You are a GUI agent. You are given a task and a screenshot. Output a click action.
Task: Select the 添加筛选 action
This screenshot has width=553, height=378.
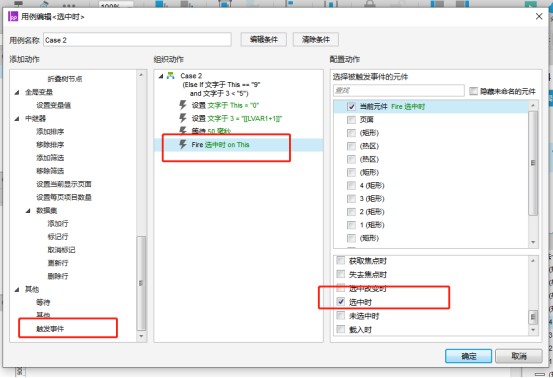[50, 158]
